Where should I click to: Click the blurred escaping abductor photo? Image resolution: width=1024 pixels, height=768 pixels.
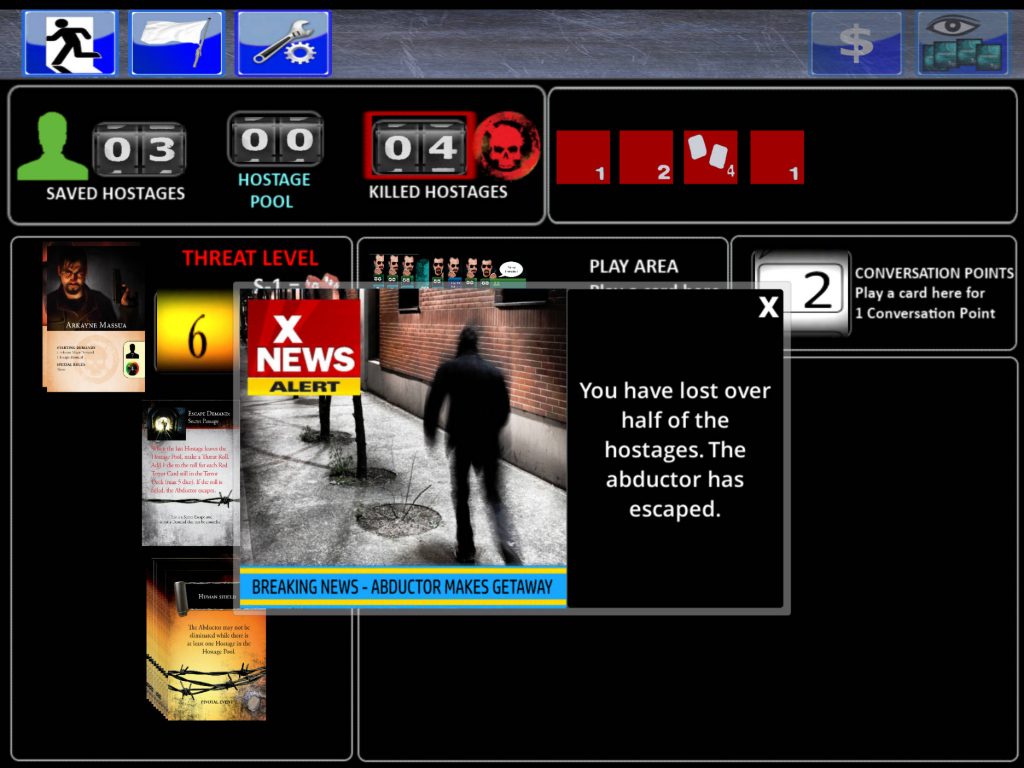coord(403,428)
